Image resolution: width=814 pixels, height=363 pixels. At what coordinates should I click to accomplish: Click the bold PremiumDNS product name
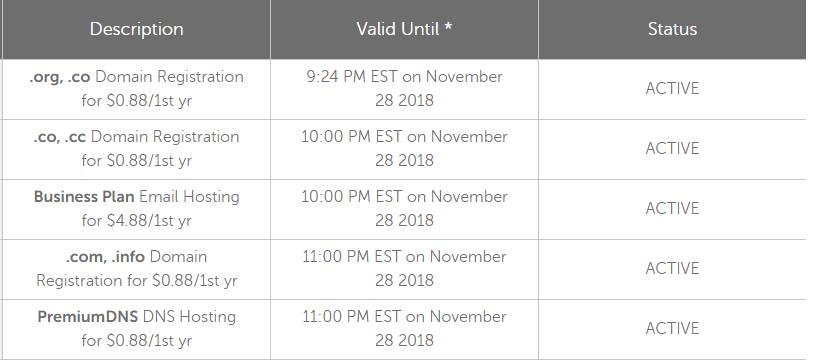click(x=87, y=317)
